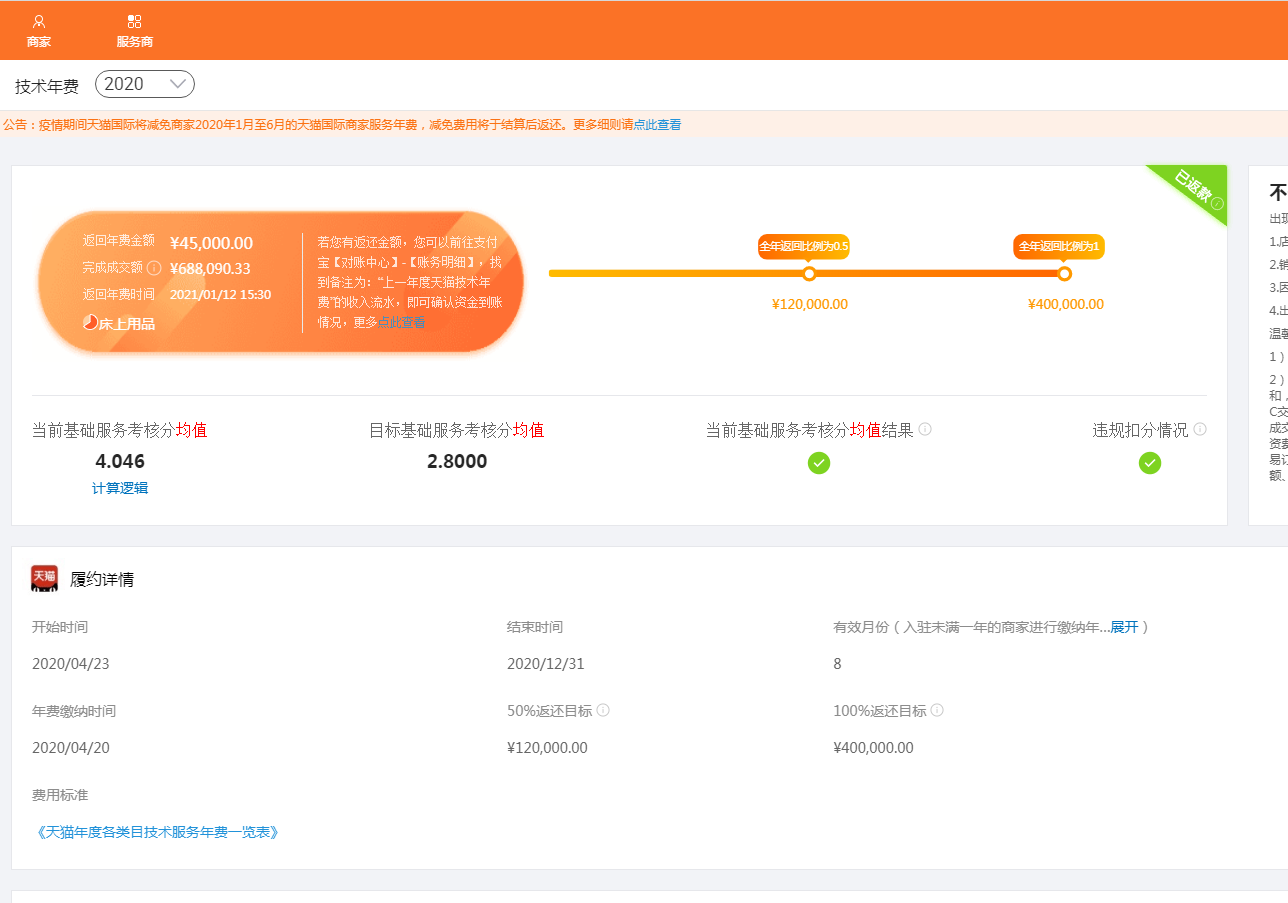Switch to the 服务商 tab
This screenshot has height=903, width=1288.
(134, 31)
